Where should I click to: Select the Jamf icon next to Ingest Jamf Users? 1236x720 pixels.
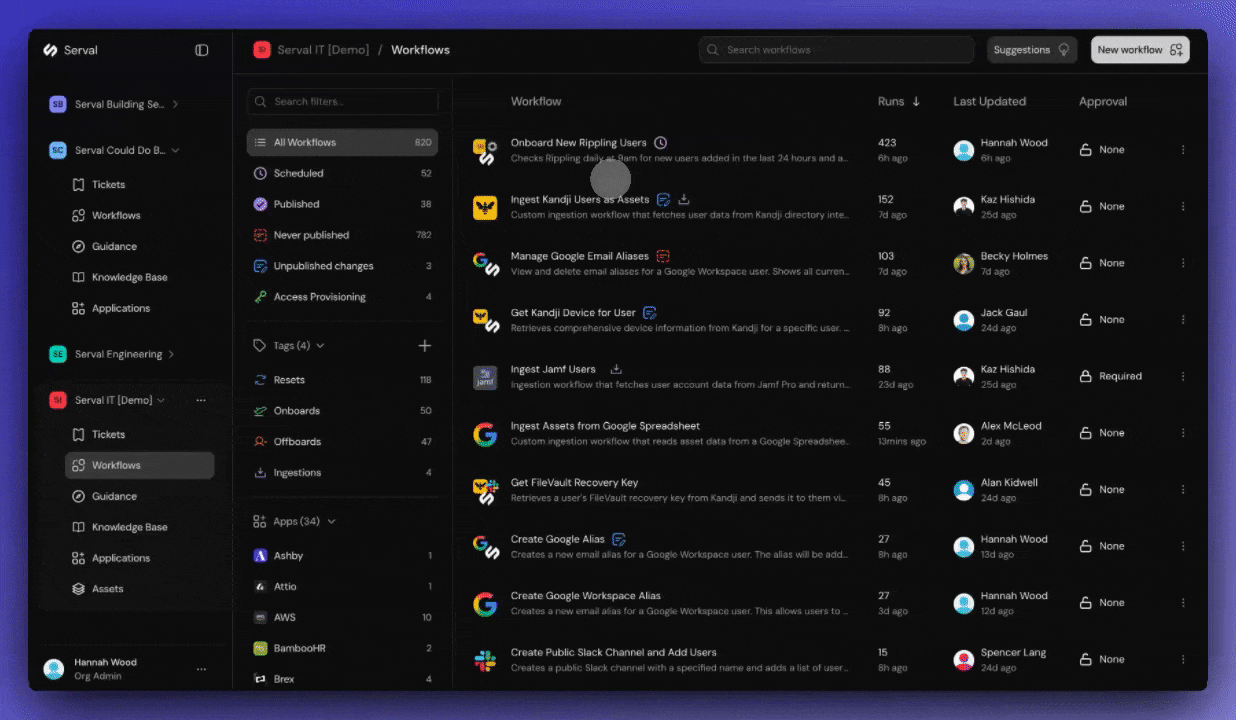click(486, 376)
